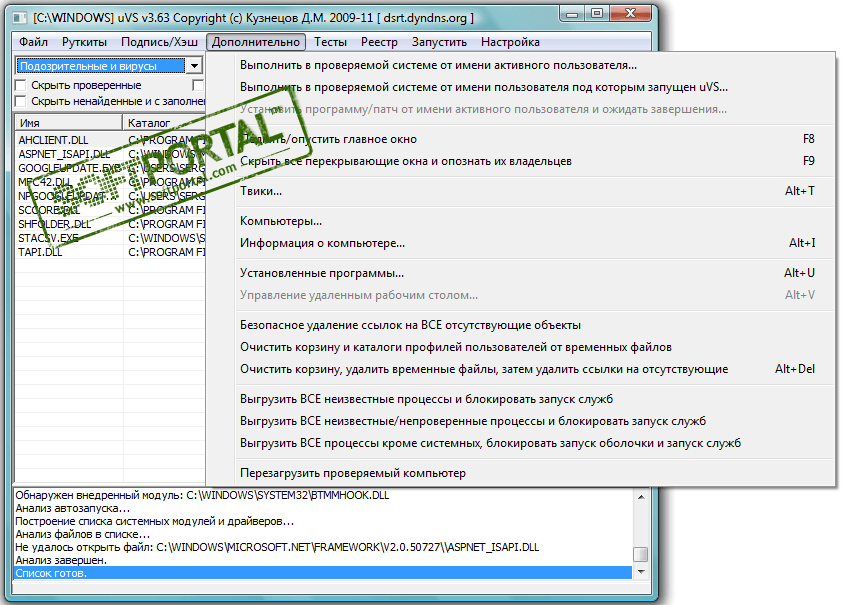Sort by the Каталог column header

[x=164, y=123]
